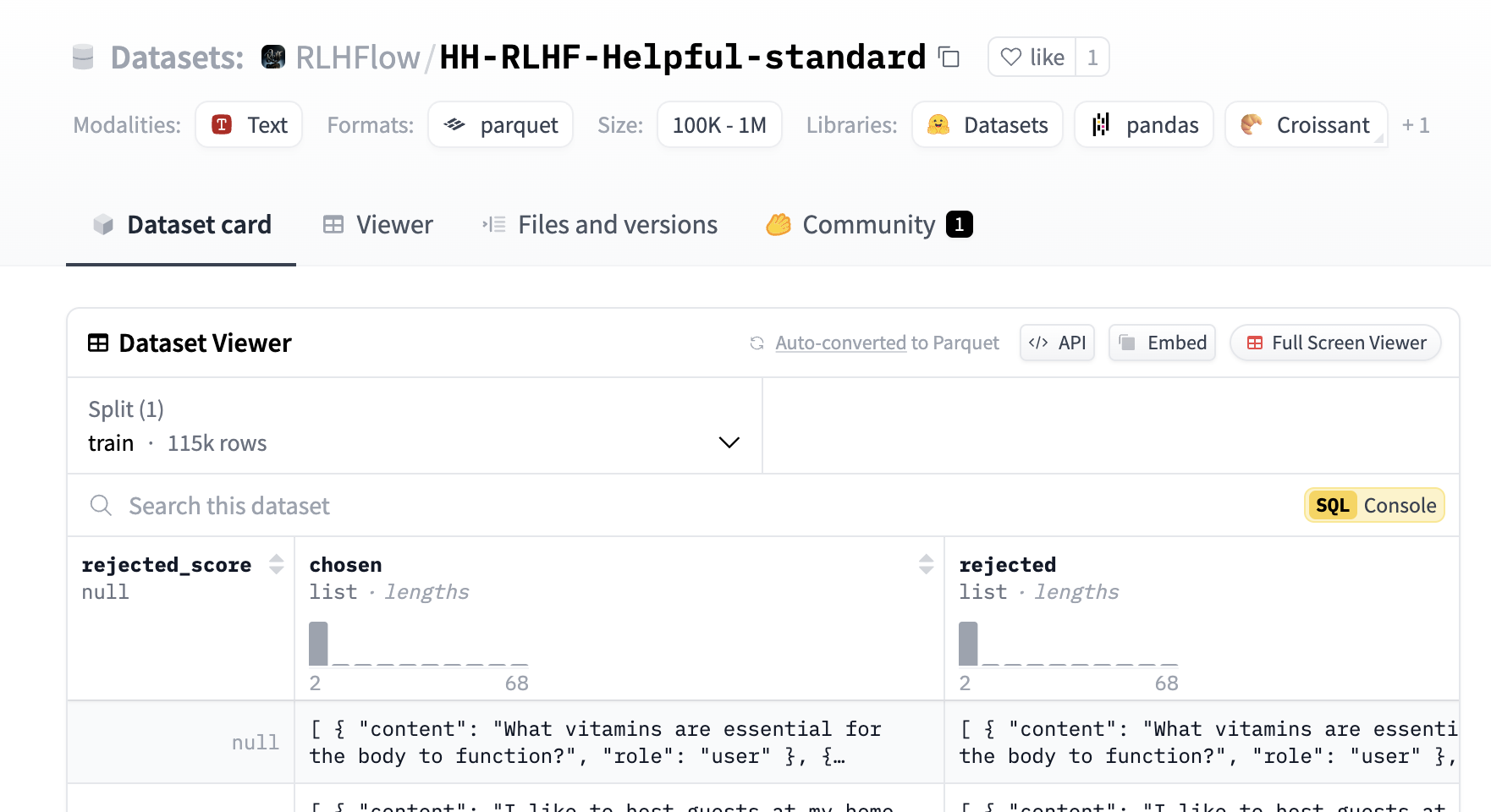
Task: Select the chosen lengths histogram bar
Action: [318, 644]
